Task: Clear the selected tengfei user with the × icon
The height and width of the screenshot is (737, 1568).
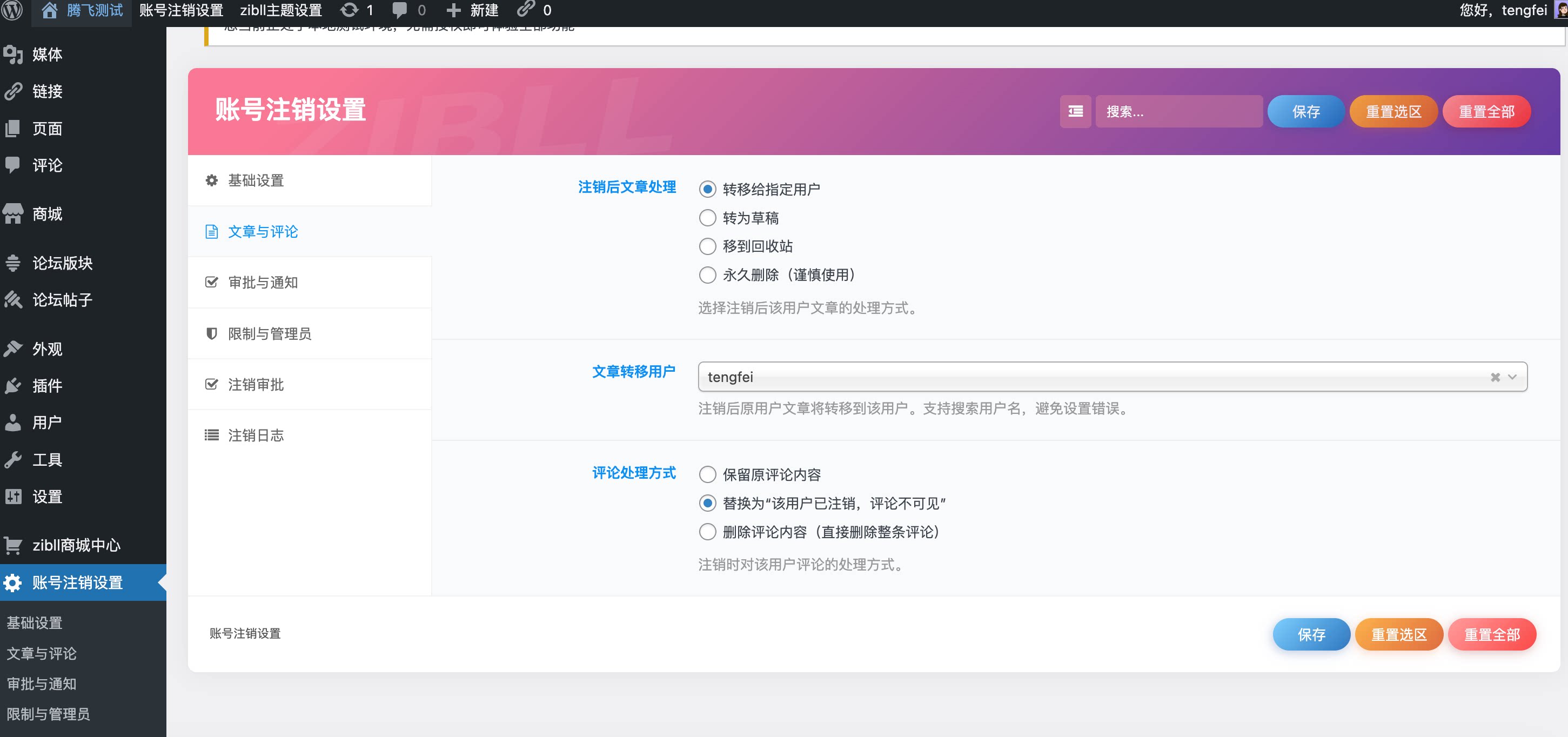Action: (x=1495, y=377)
